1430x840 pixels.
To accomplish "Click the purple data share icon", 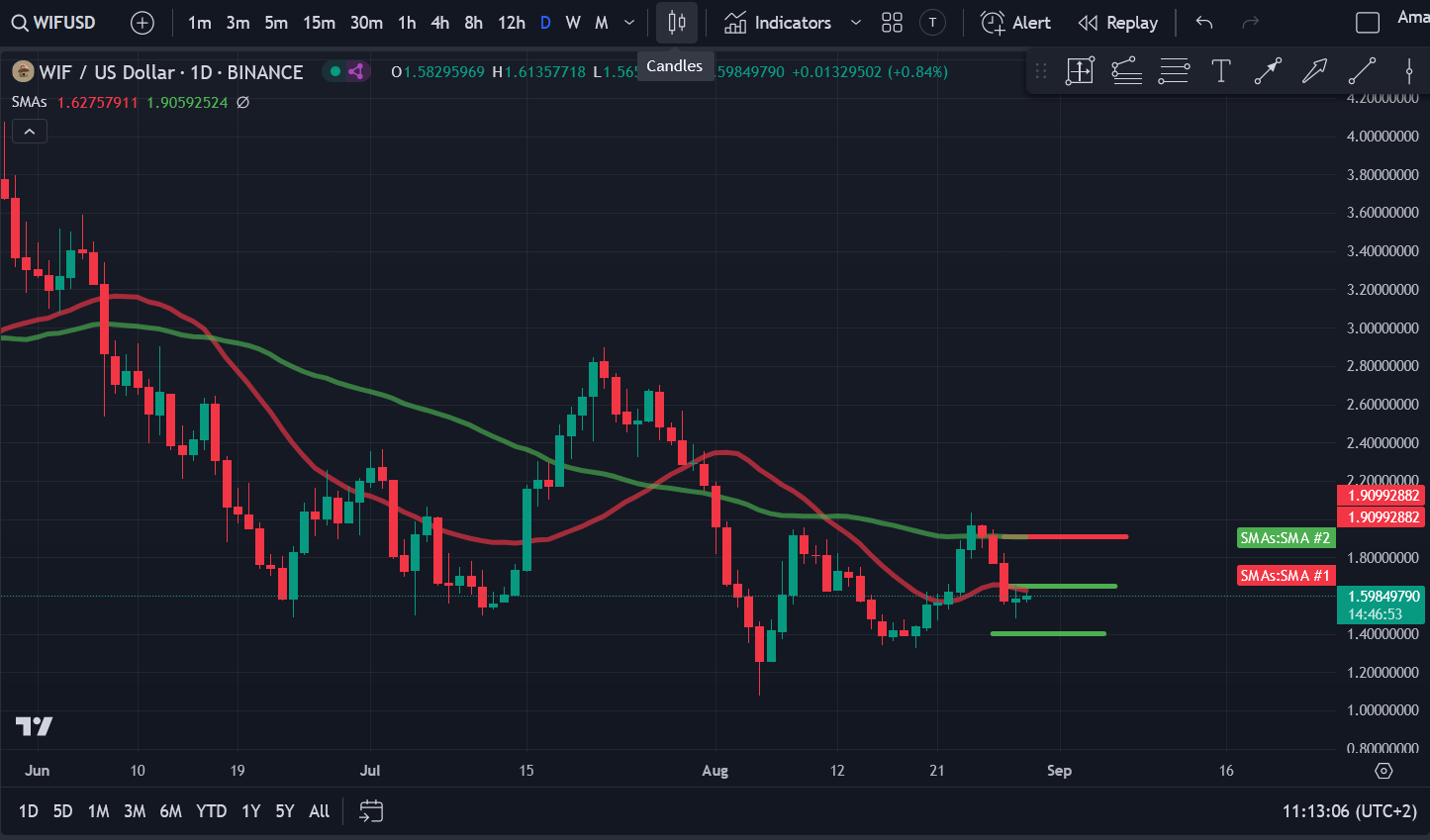I will tap(356, 72).
